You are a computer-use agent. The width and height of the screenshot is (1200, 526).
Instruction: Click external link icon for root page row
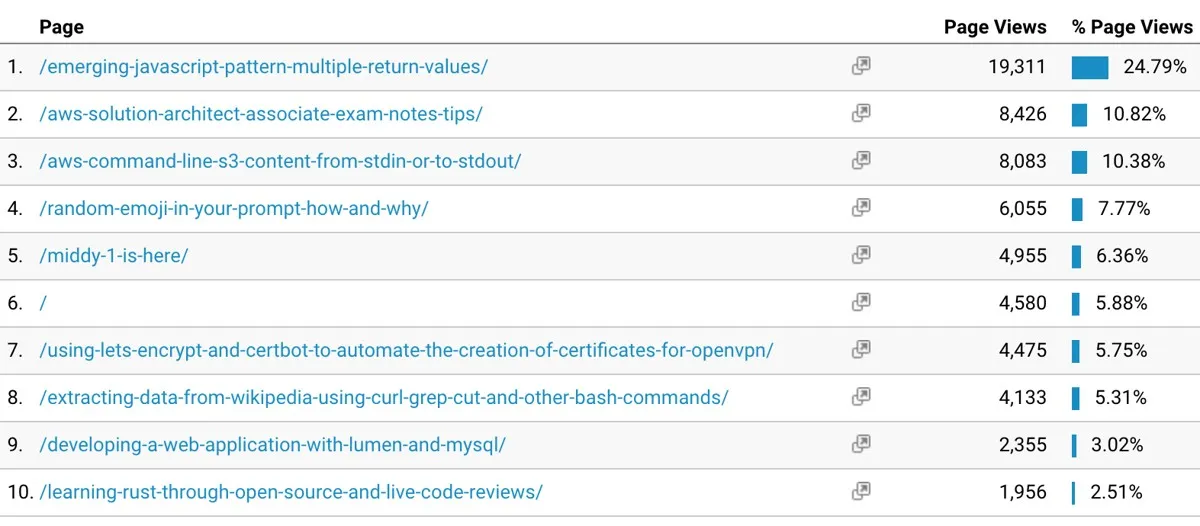tap(860, 303)
